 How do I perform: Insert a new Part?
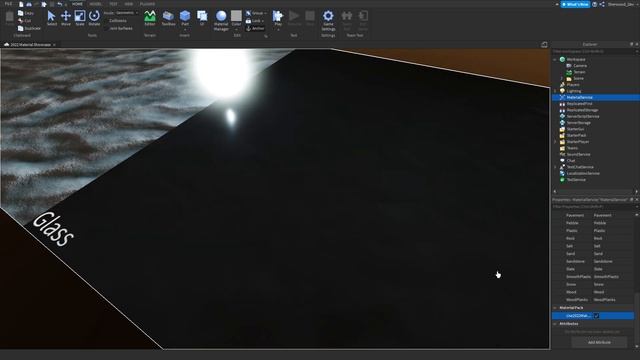(185, 19)
